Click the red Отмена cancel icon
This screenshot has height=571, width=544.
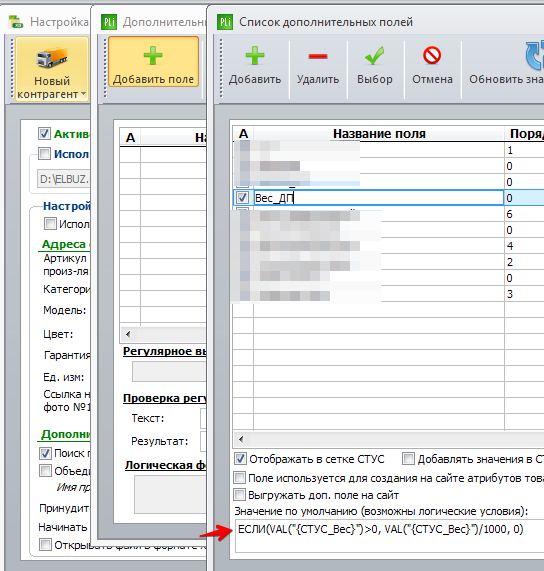click(x=432, y=56)
